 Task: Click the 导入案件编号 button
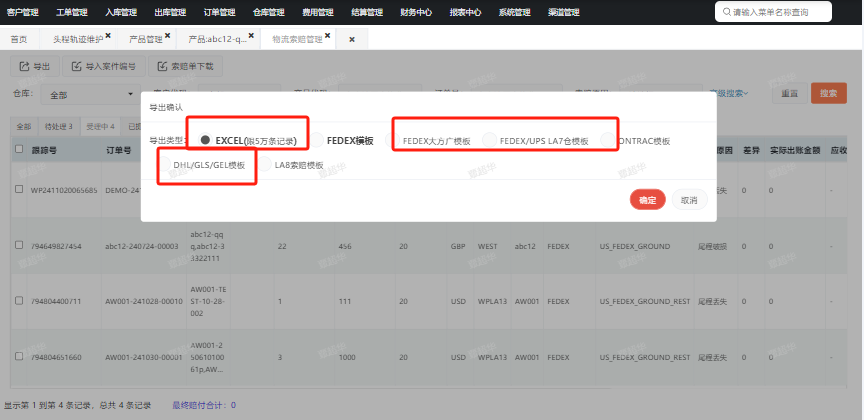click(103, 67)
